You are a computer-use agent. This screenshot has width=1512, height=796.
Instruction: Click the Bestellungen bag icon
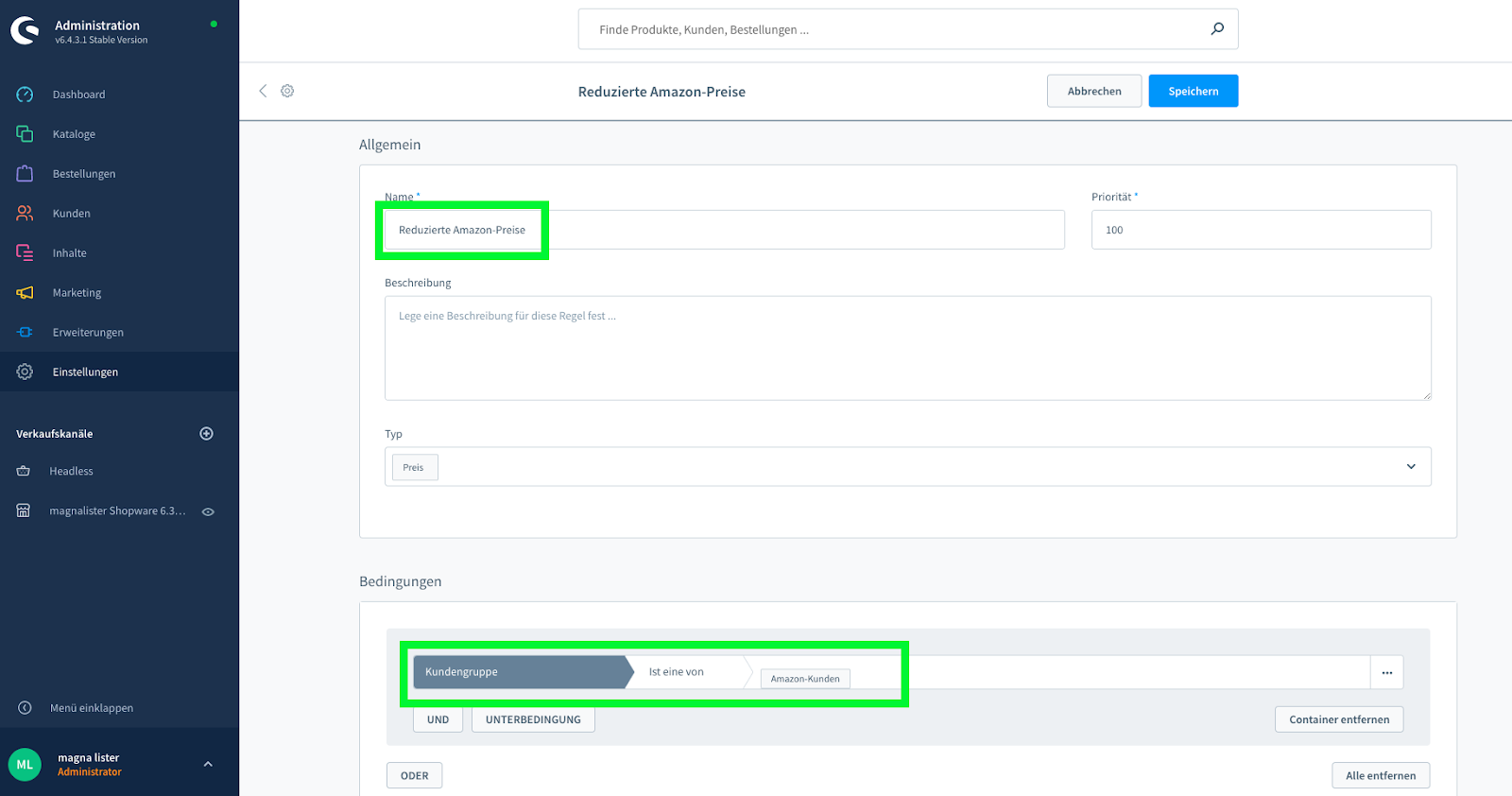pos(25,174)
